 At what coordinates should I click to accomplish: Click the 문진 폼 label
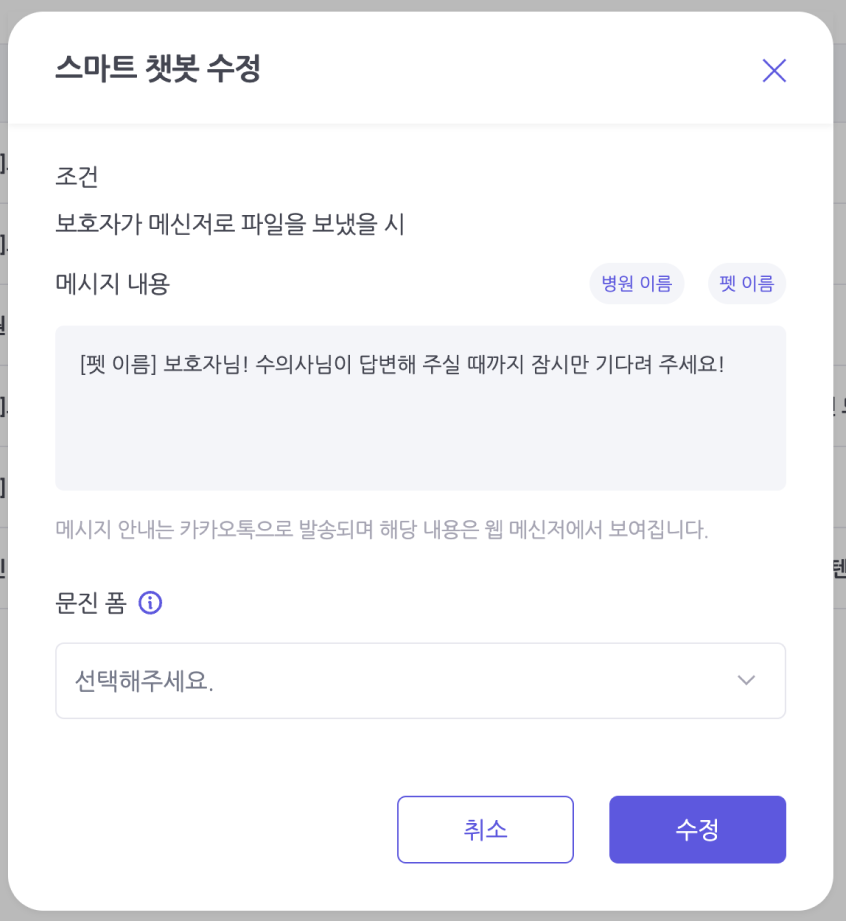click(x=91, y=603)
